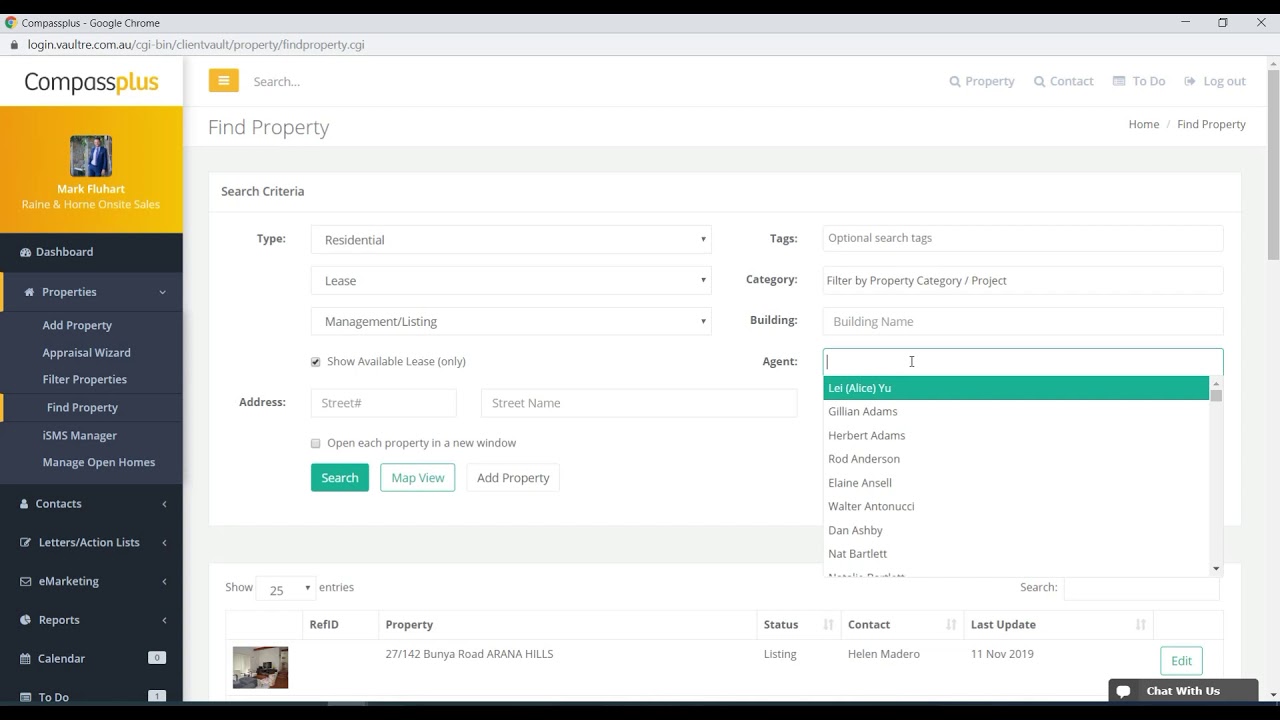Click the Log out arrow icon

1190,82
